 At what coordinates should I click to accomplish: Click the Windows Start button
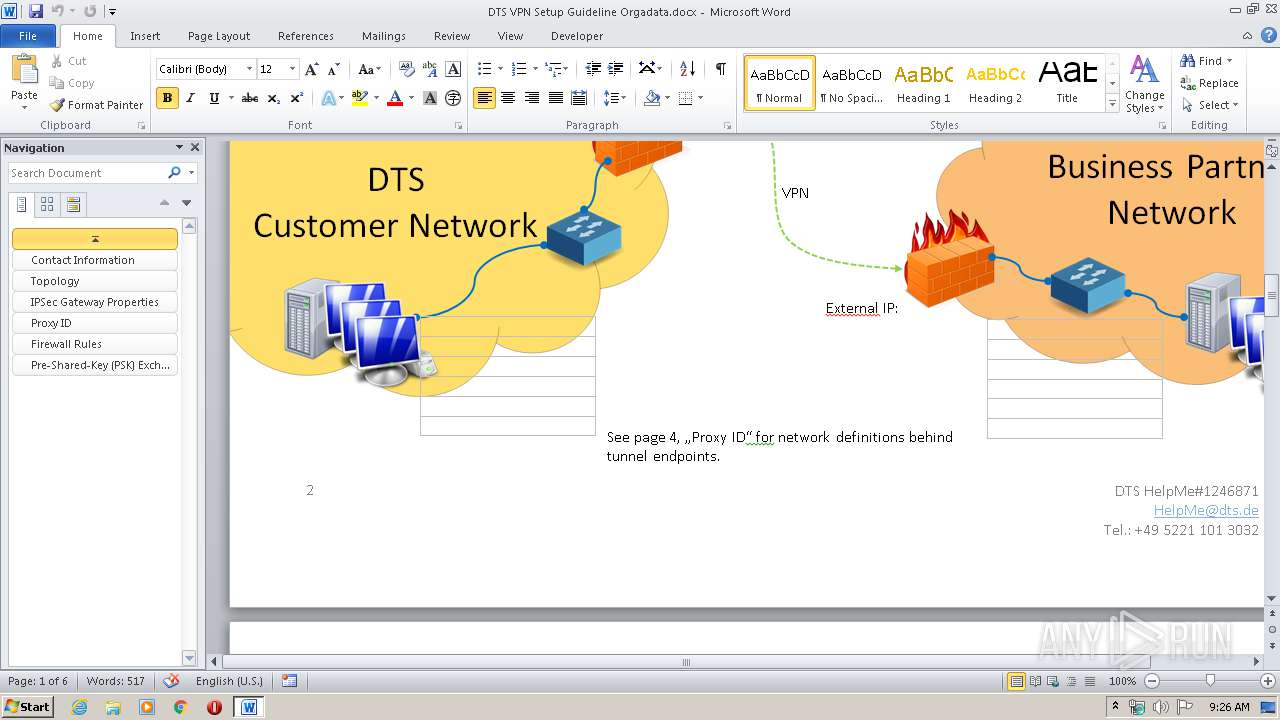pos(27,706)
